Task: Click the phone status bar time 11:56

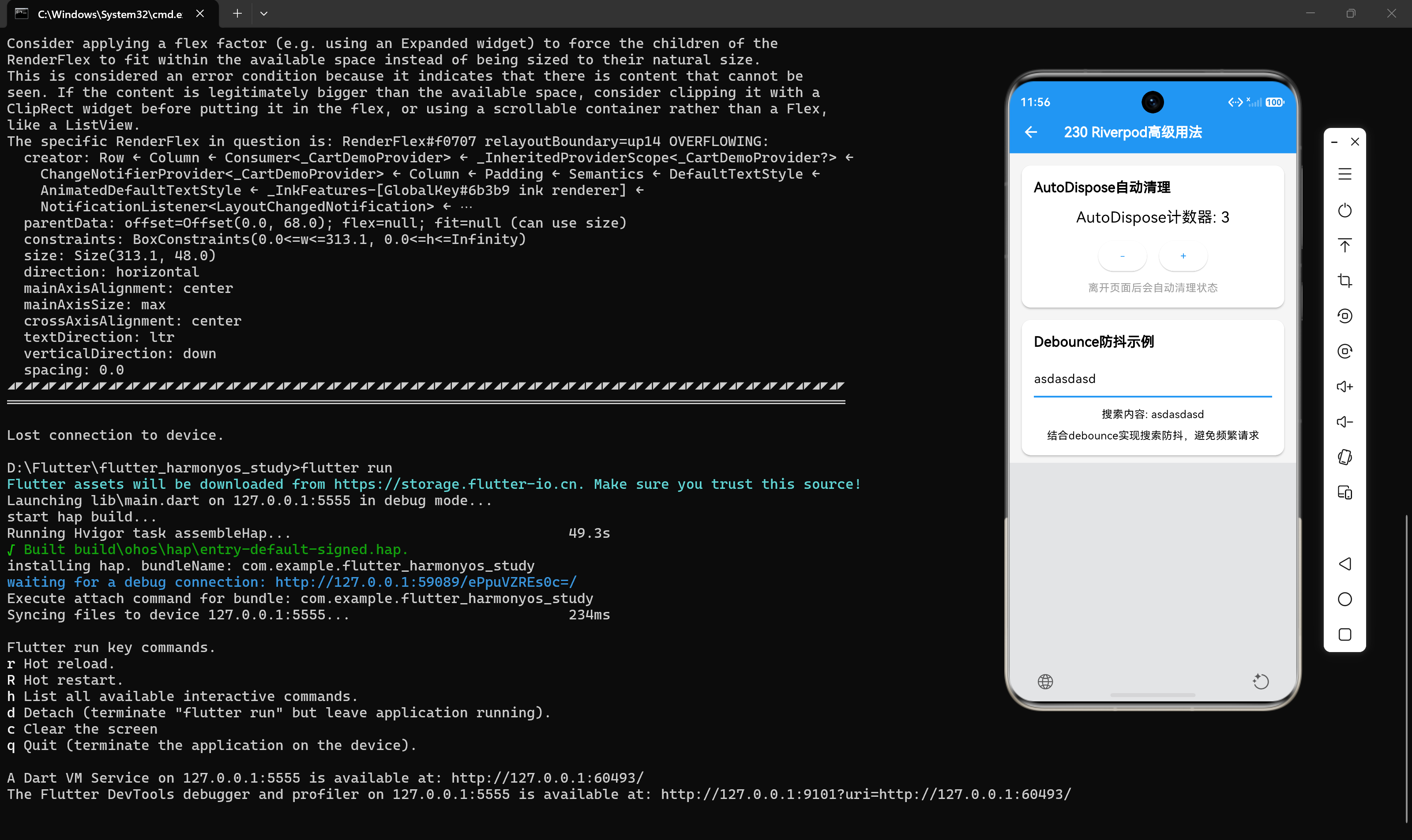Action: click(x=1035, y=102)
